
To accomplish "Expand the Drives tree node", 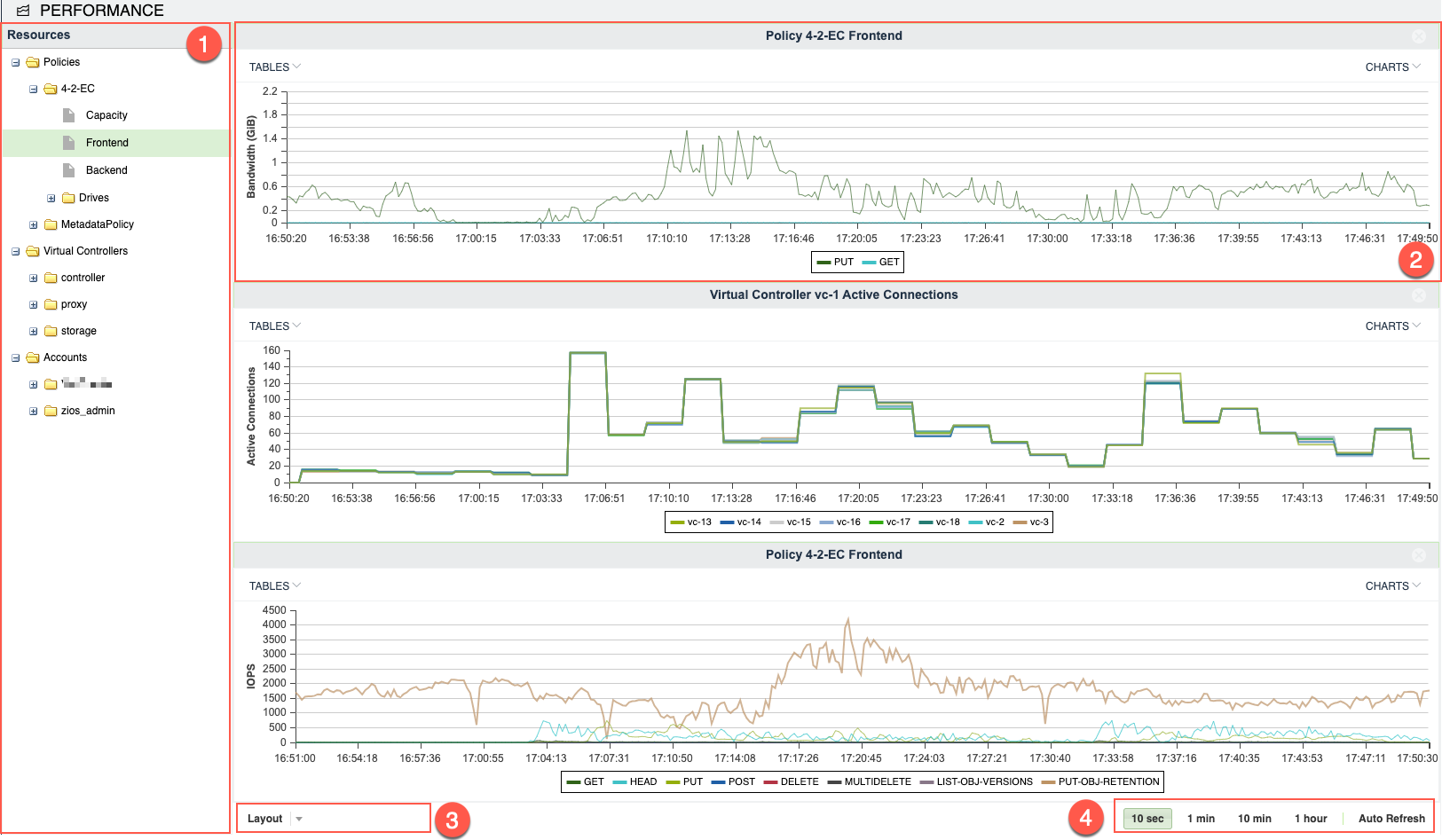I will [x=51, y=198].
